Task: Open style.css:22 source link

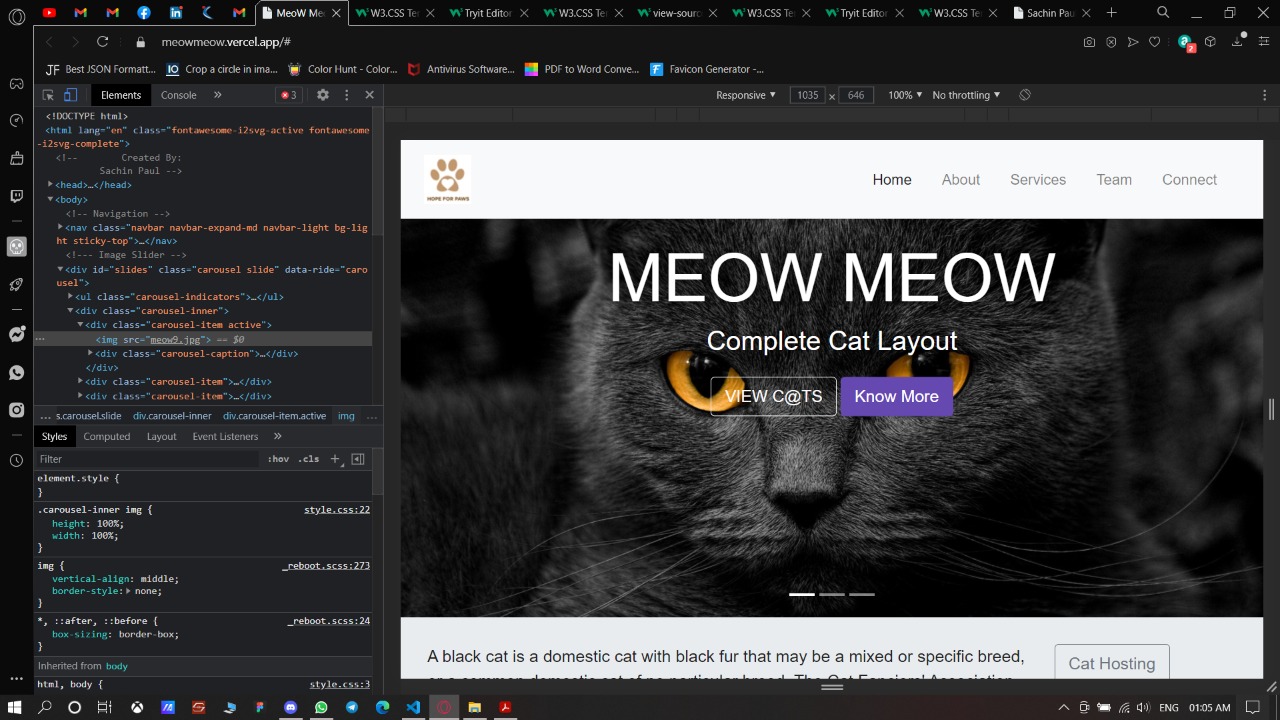Action: [337, 510]
